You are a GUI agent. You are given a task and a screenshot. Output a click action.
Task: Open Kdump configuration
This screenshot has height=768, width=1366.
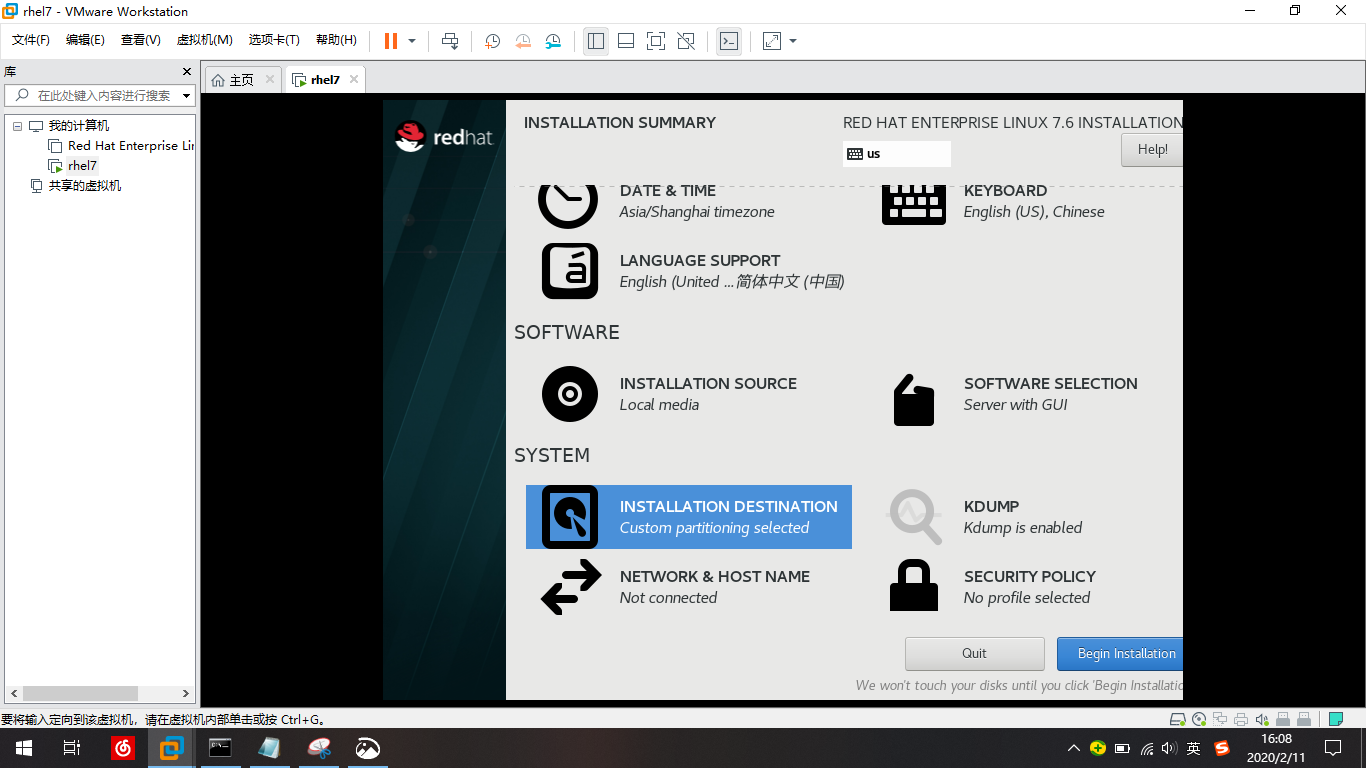click(985, 517)
